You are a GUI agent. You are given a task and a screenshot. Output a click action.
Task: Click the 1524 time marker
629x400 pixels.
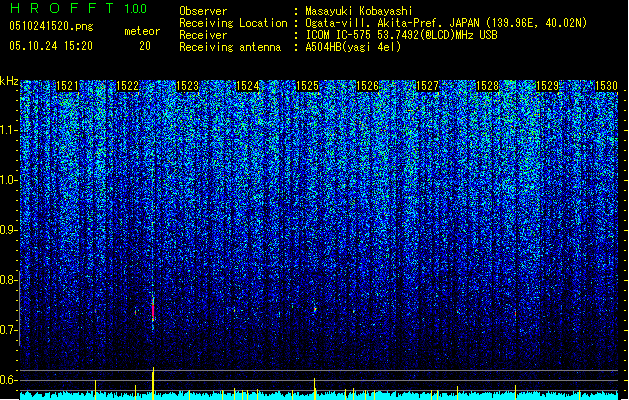click(x=248, y=86)
